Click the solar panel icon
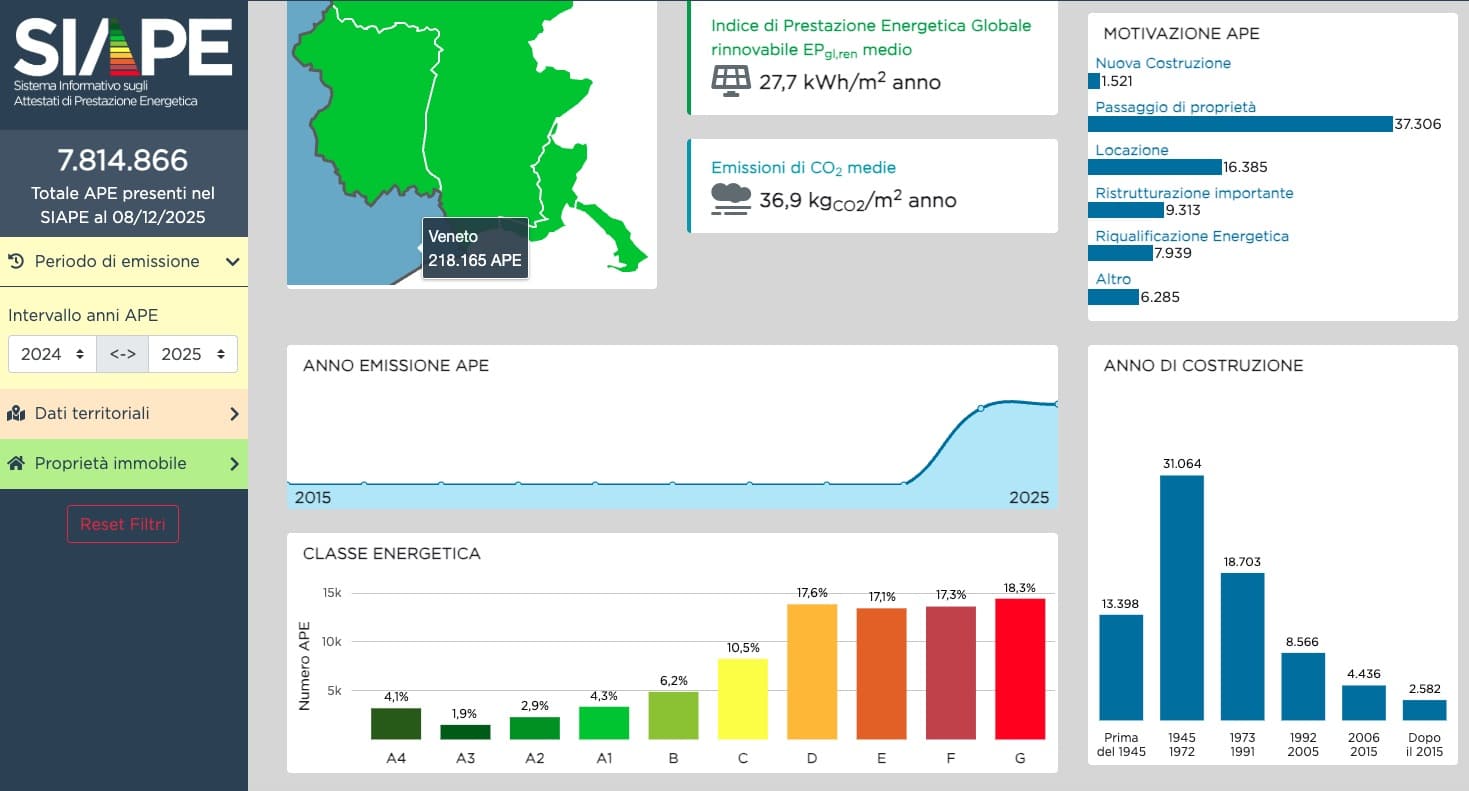The height and width of the screenshot is (791, 1469). (x=731, y=81)
